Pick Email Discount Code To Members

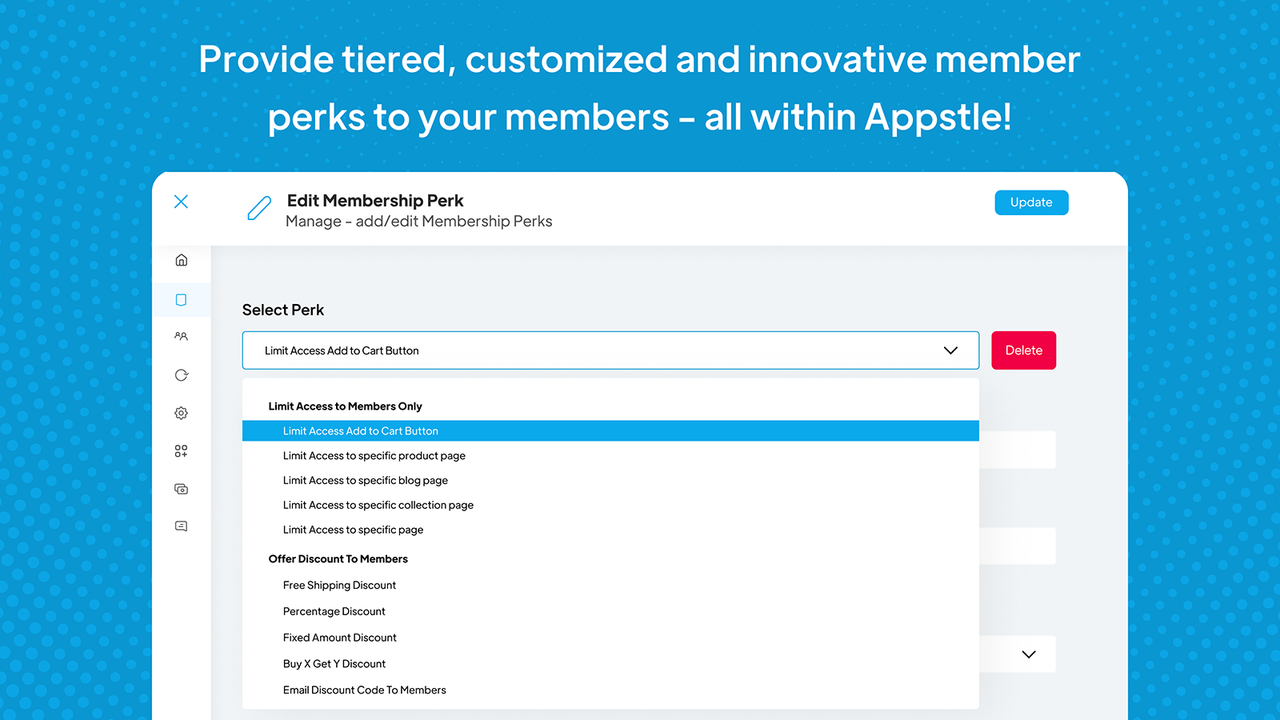[x=365, y=689]
